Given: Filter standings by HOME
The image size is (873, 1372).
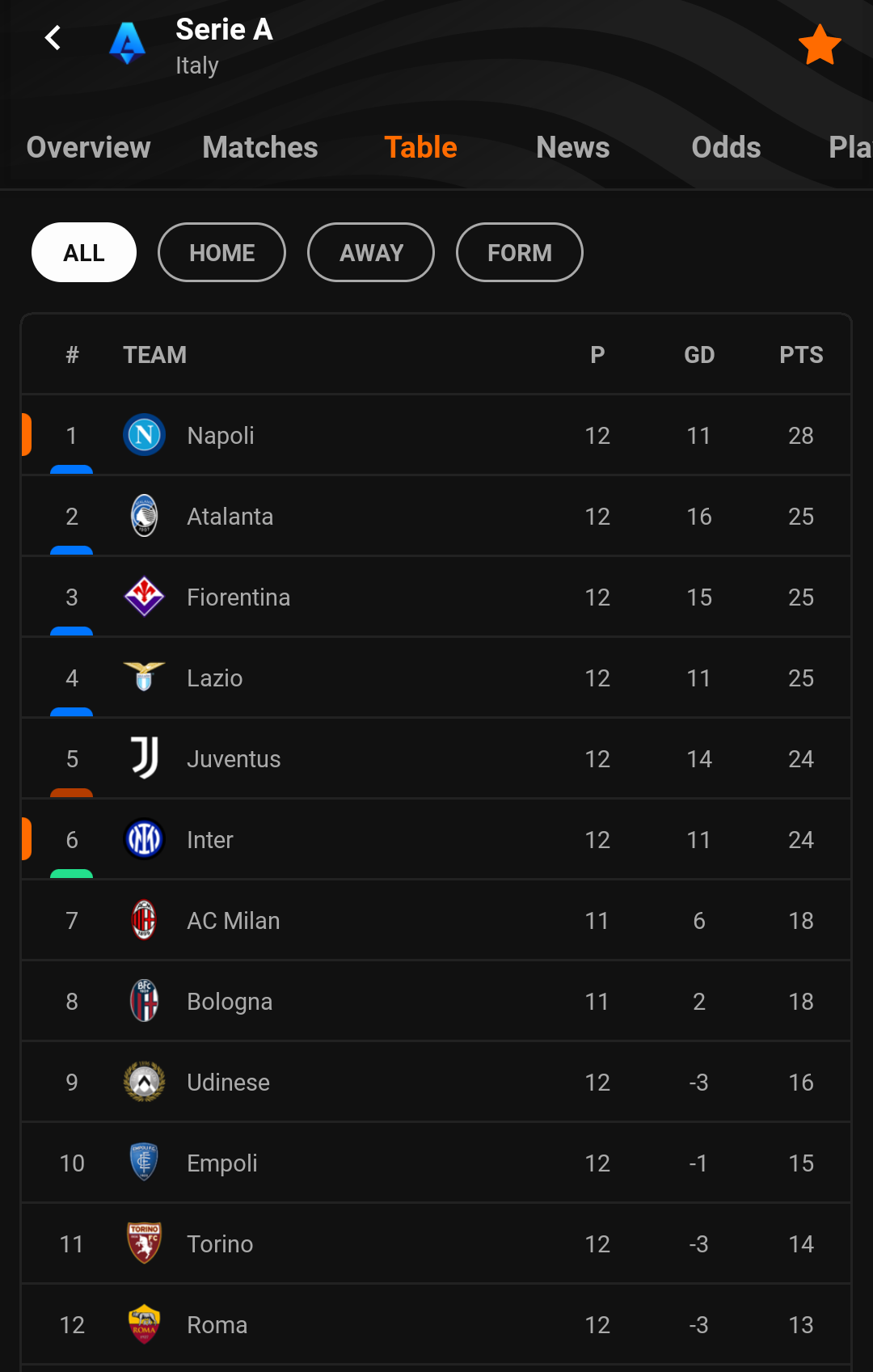Looking at the screenshot, I should coord(221,252).
